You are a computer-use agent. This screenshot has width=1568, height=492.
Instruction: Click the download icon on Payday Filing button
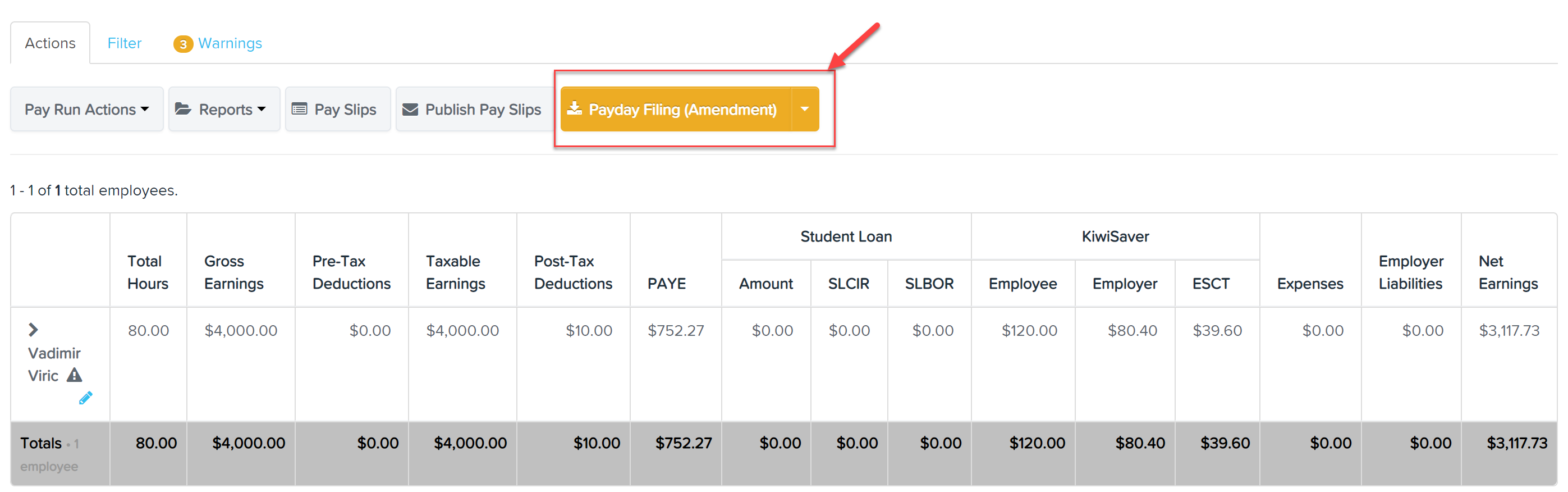click(x=574, y=108)
